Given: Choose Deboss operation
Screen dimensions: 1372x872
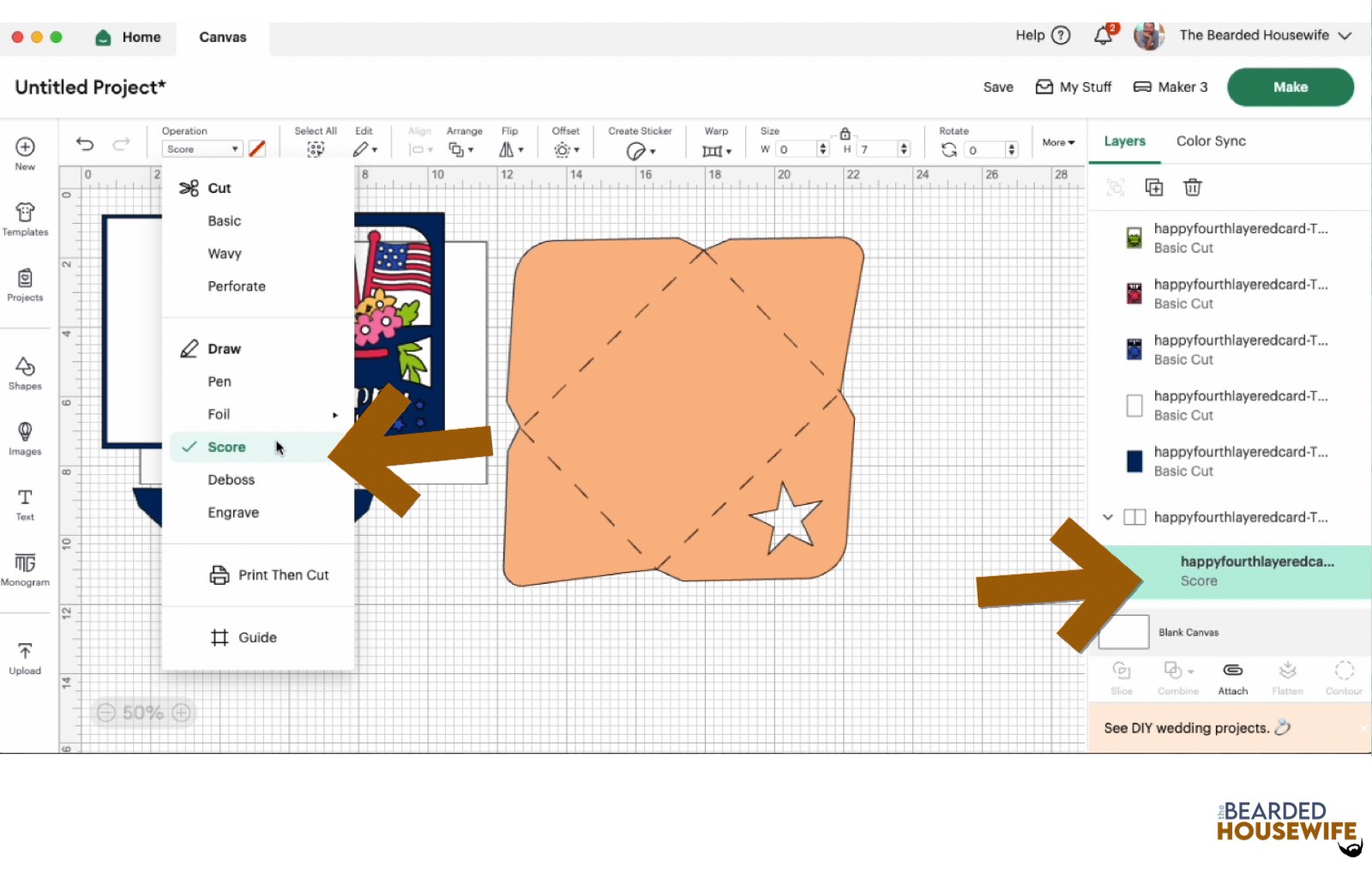Looking at the screenshot, I should pos(232,480).
